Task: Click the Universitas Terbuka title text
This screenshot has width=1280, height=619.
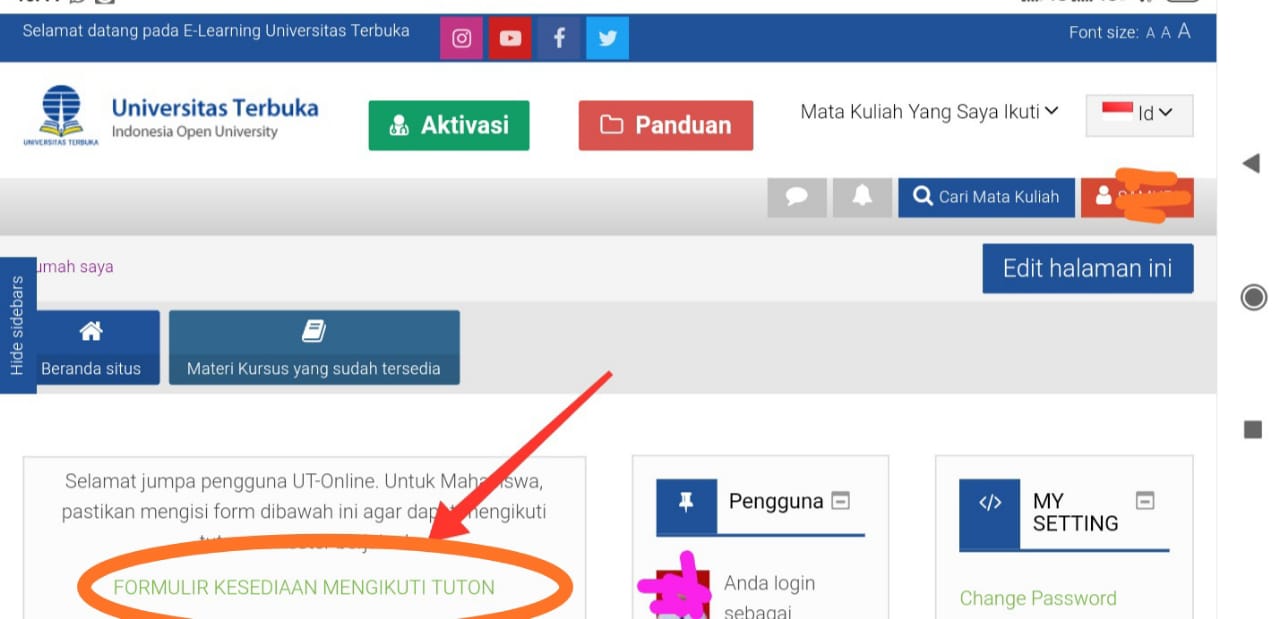Action: point(215,107)
